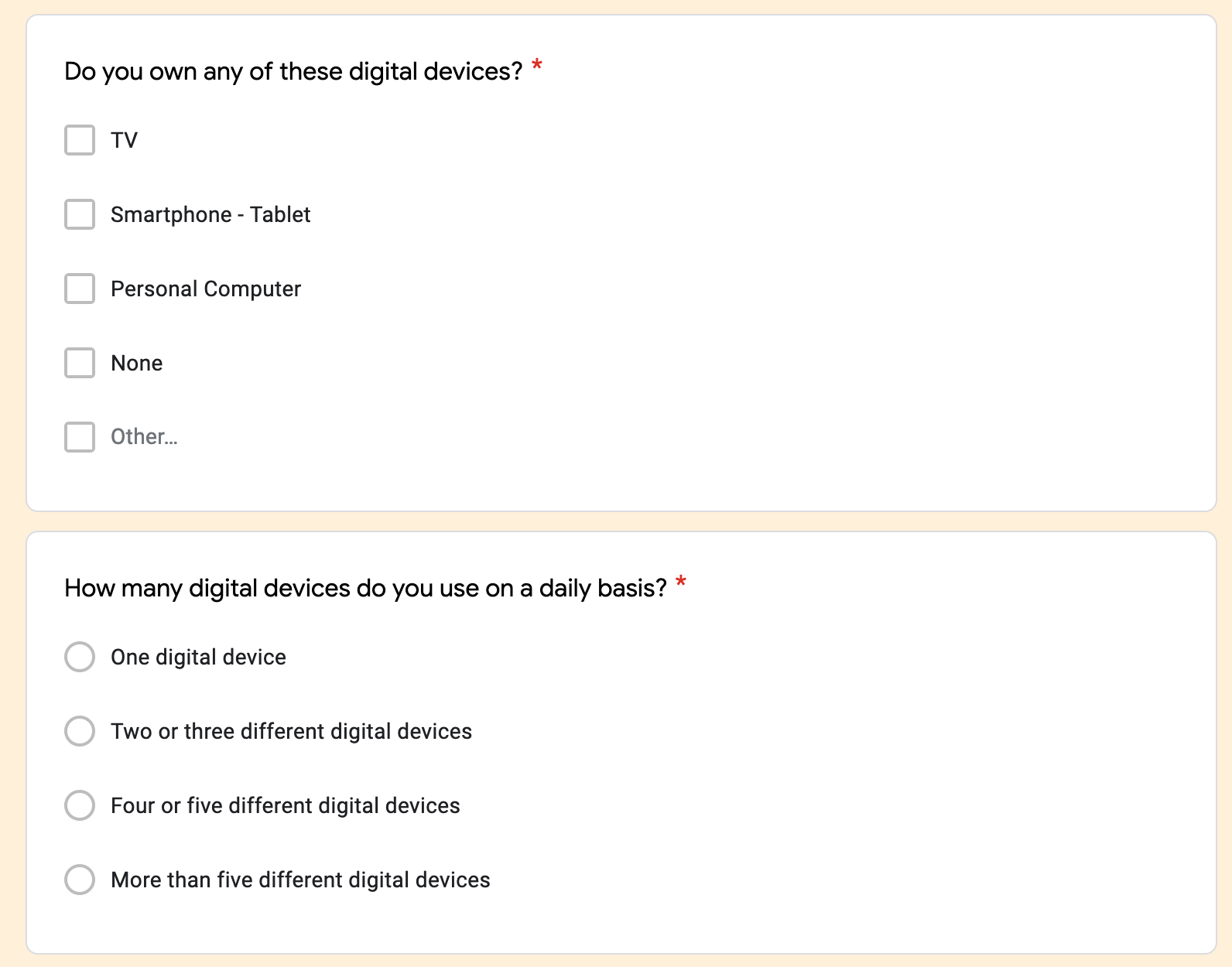Viewport: 1232px width, 967px height.
Task: Enable the Personal Computer checkbox
Action: [80, 289]
